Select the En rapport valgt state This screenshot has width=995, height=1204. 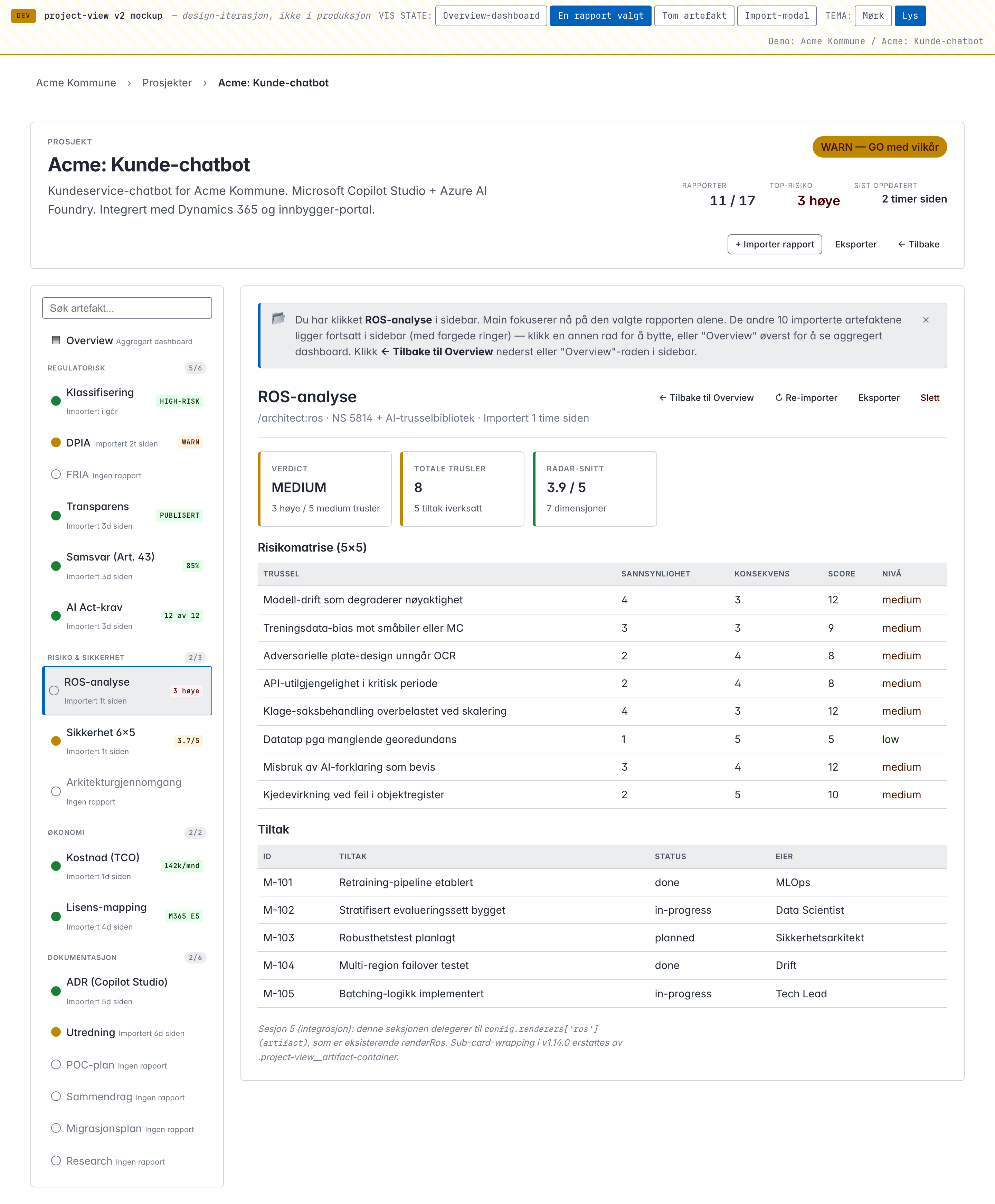point(601,16)
